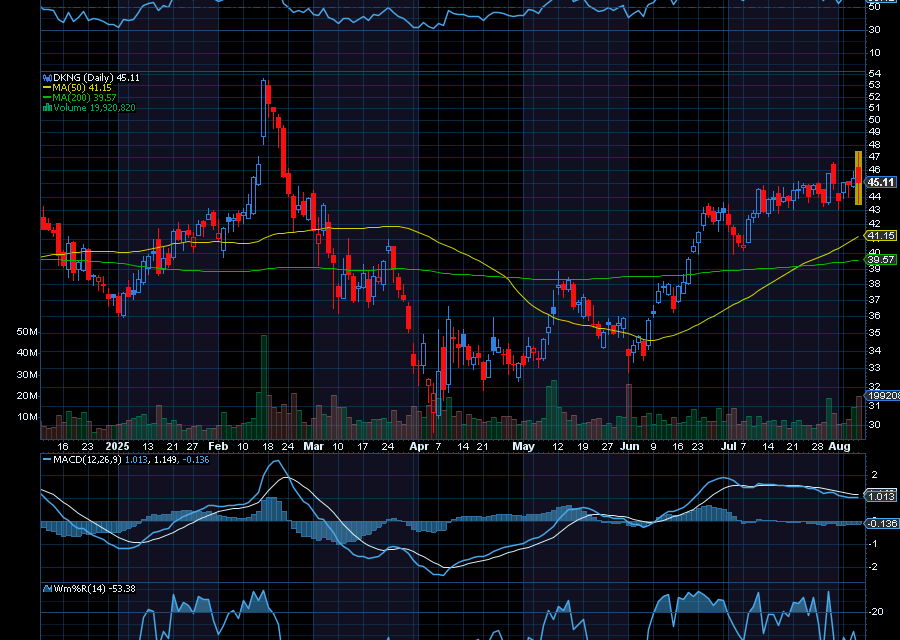900x640 pixels.
Task: Select the Volume 19,920,820 legend label
Action: pos(95,107)
